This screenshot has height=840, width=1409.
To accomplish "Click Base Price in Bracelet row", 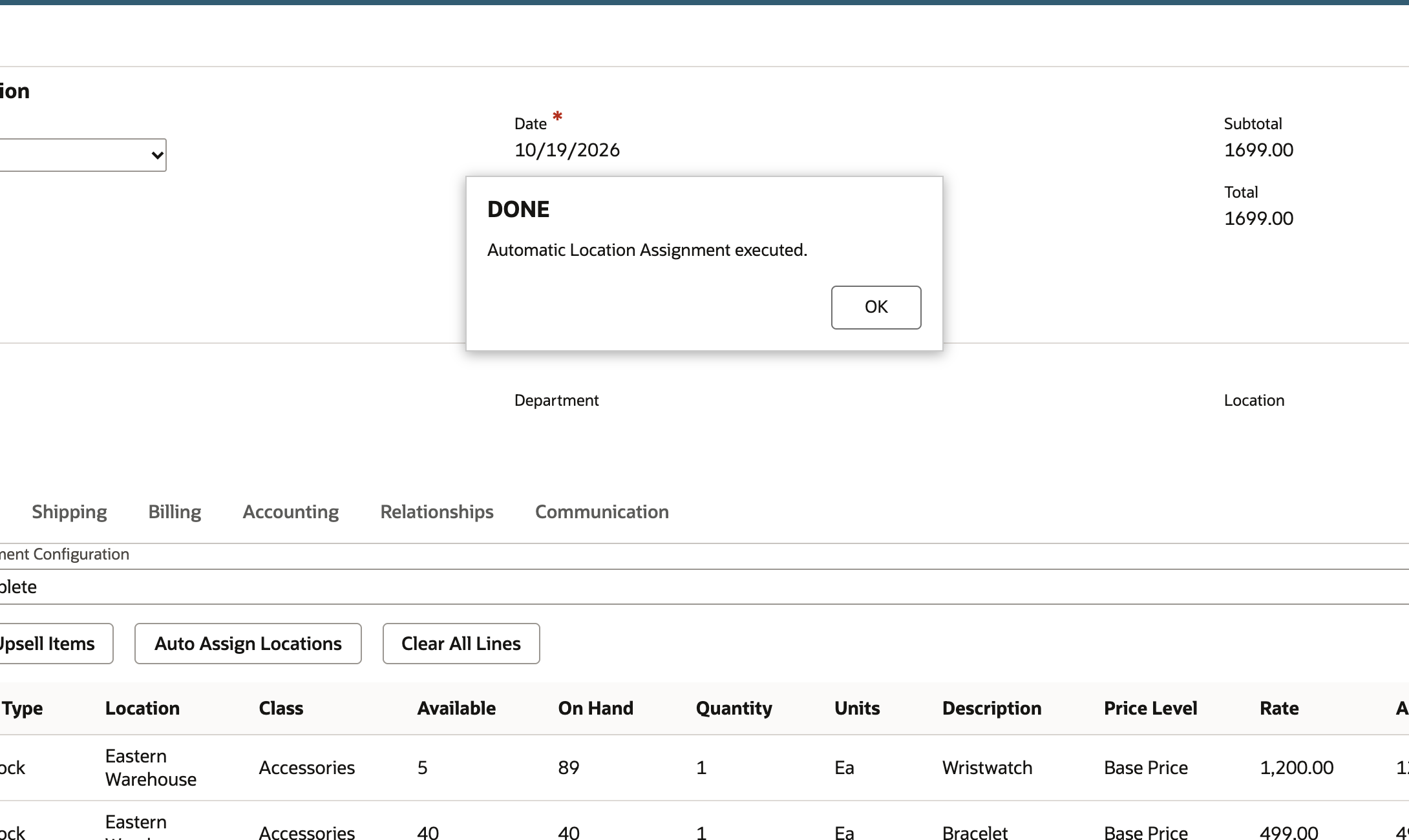I will (1145, 833).
